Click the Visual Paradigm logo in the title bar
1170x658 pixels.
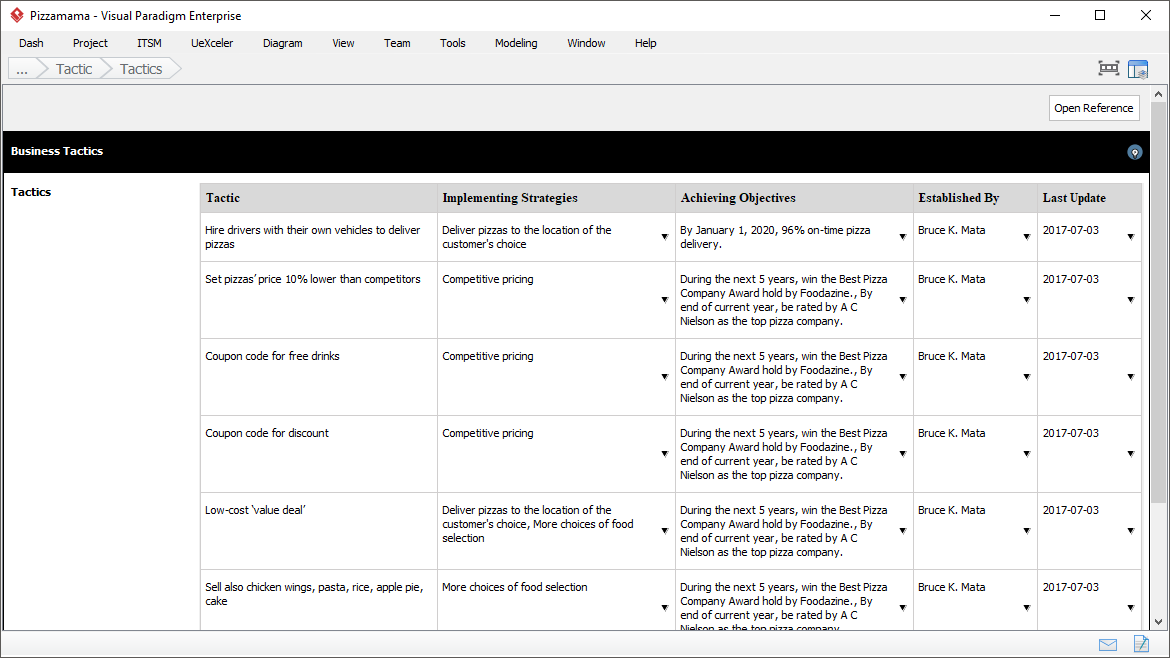click(x=15, y=15)
